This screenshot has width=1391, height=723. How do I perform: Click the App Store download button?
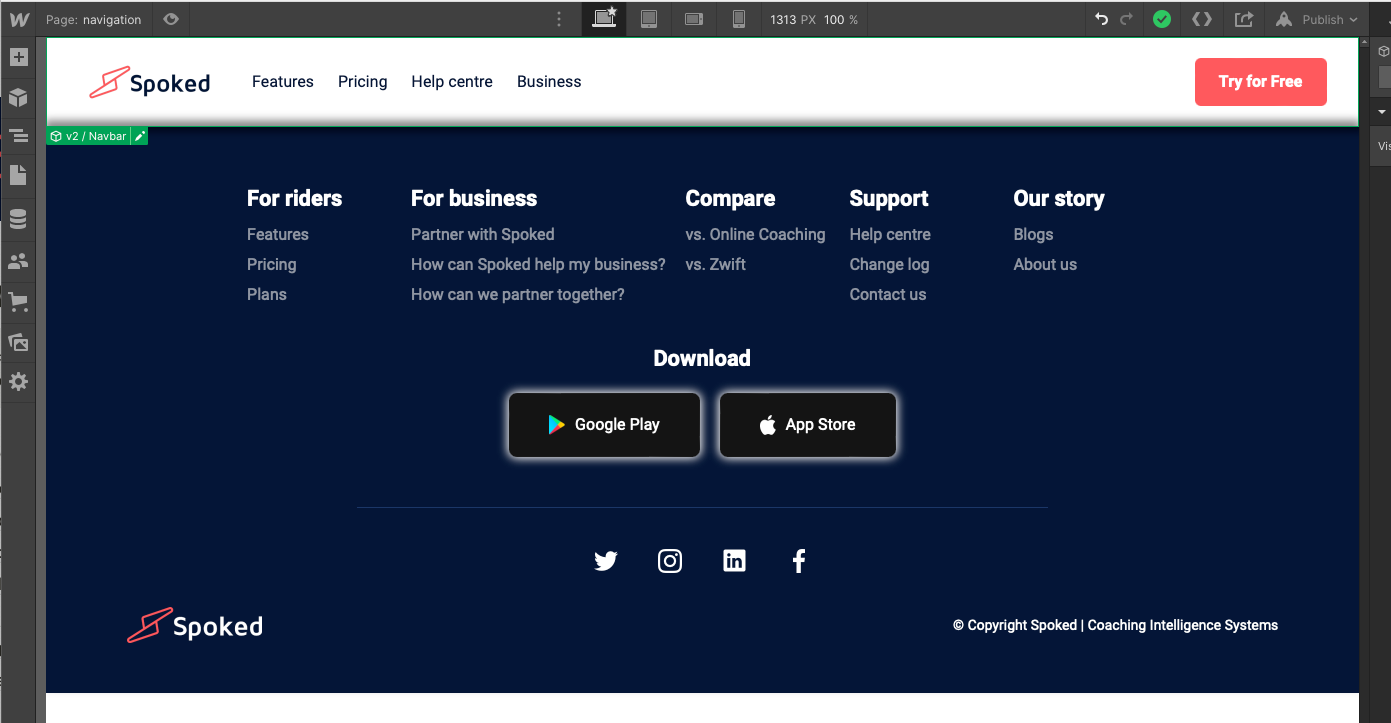[x=808, y=425]
